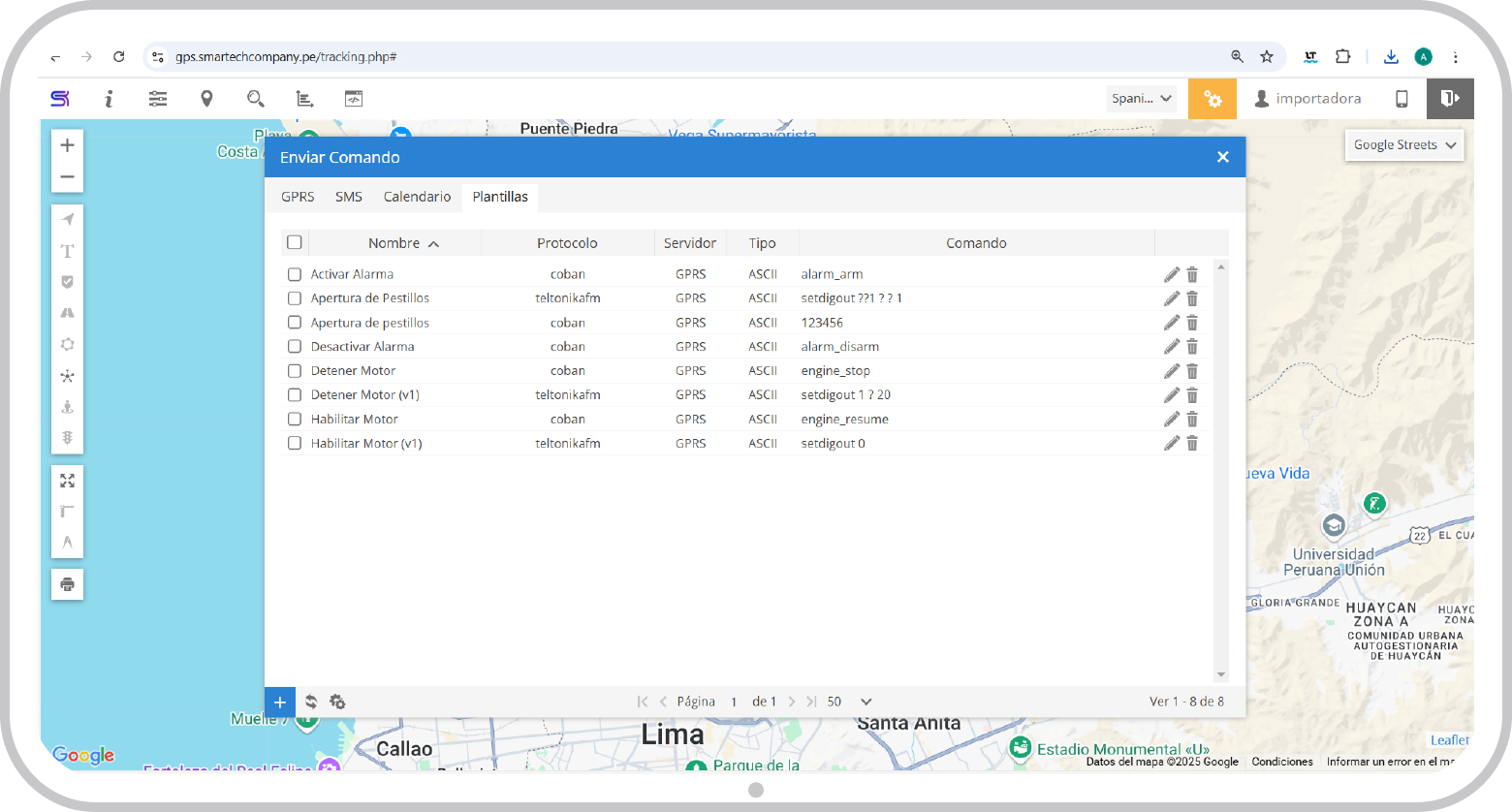Screen dimensions: 1512x812
Task: Open the Google Streets map type dropdown
Action: tap(1403, 145)
